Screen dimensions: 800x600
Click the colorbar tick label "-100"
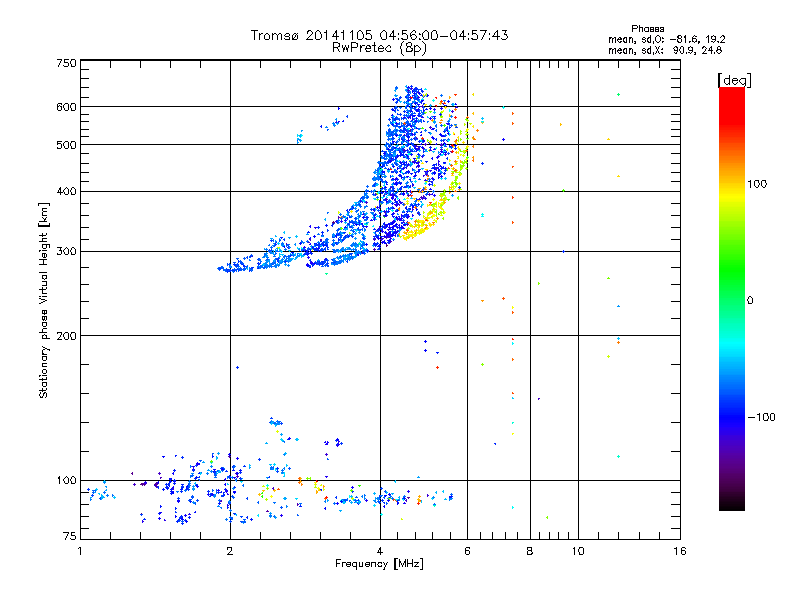(761, 417)
